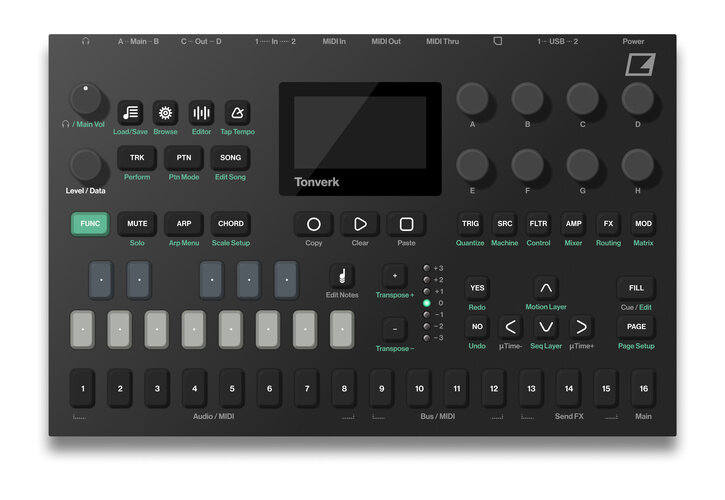The height and width of the screenshot is (500, 725).
Task: Click track button 15
Action: coord(606,388)
